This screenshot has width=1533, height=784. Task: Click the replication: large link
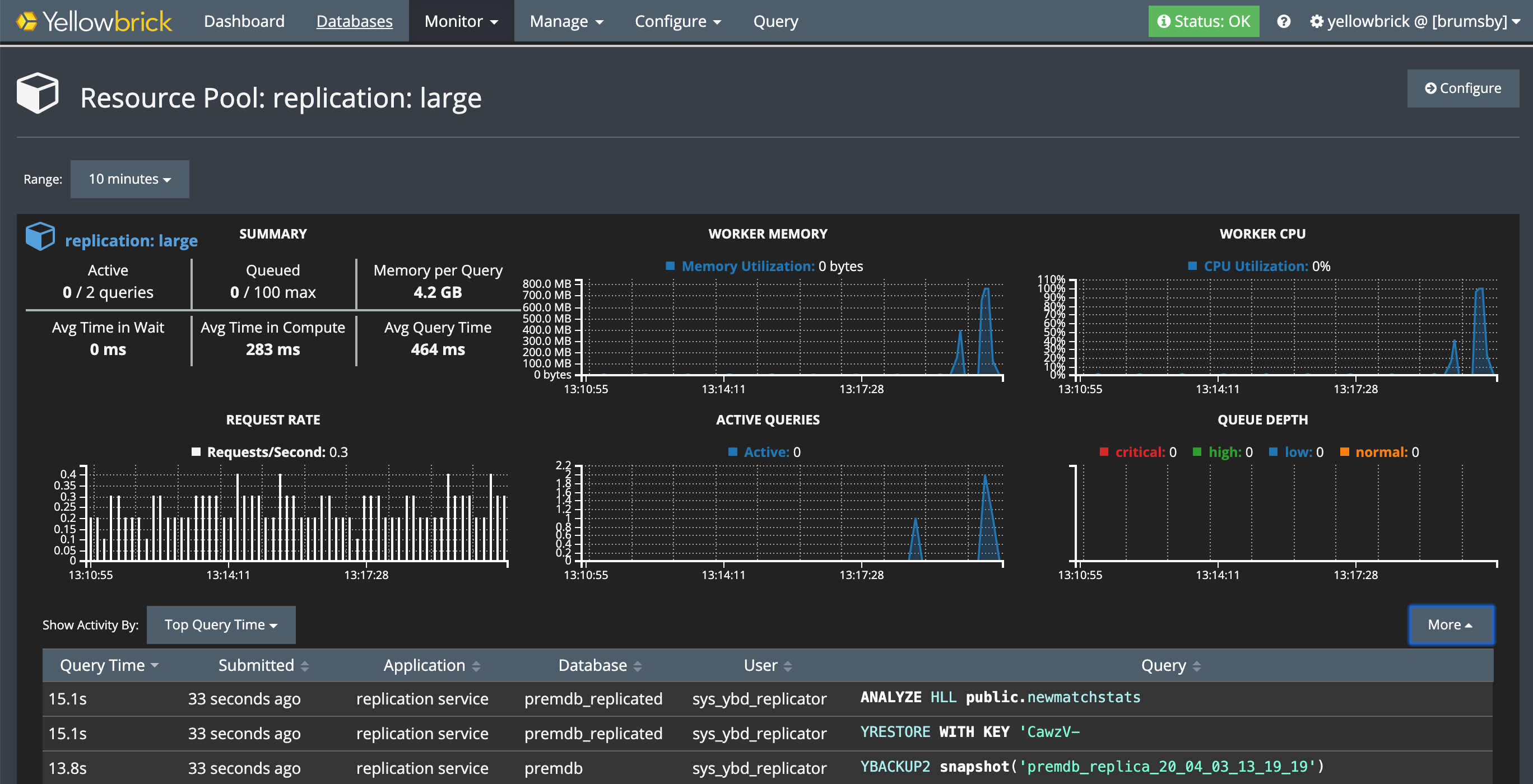pos(131,240)
